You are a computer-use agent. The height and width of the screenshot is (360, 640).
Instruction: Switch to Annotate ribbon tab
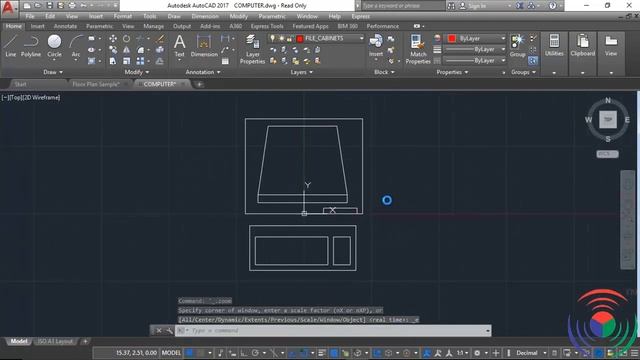(65, 26)
